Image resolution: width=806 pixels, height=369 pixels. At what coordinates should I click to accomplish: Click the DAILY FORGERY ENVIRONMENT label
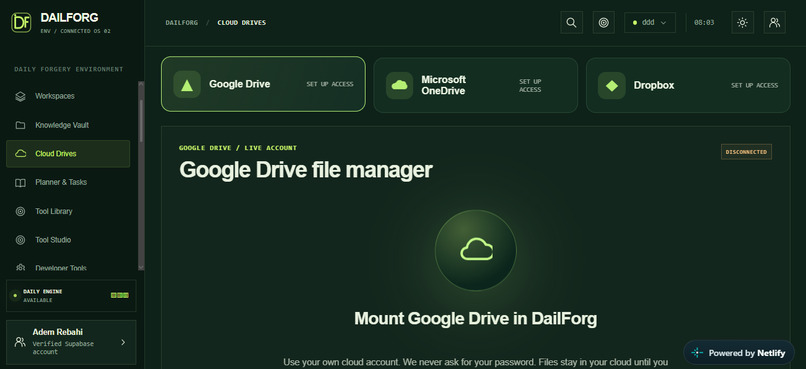click(69, 69)
